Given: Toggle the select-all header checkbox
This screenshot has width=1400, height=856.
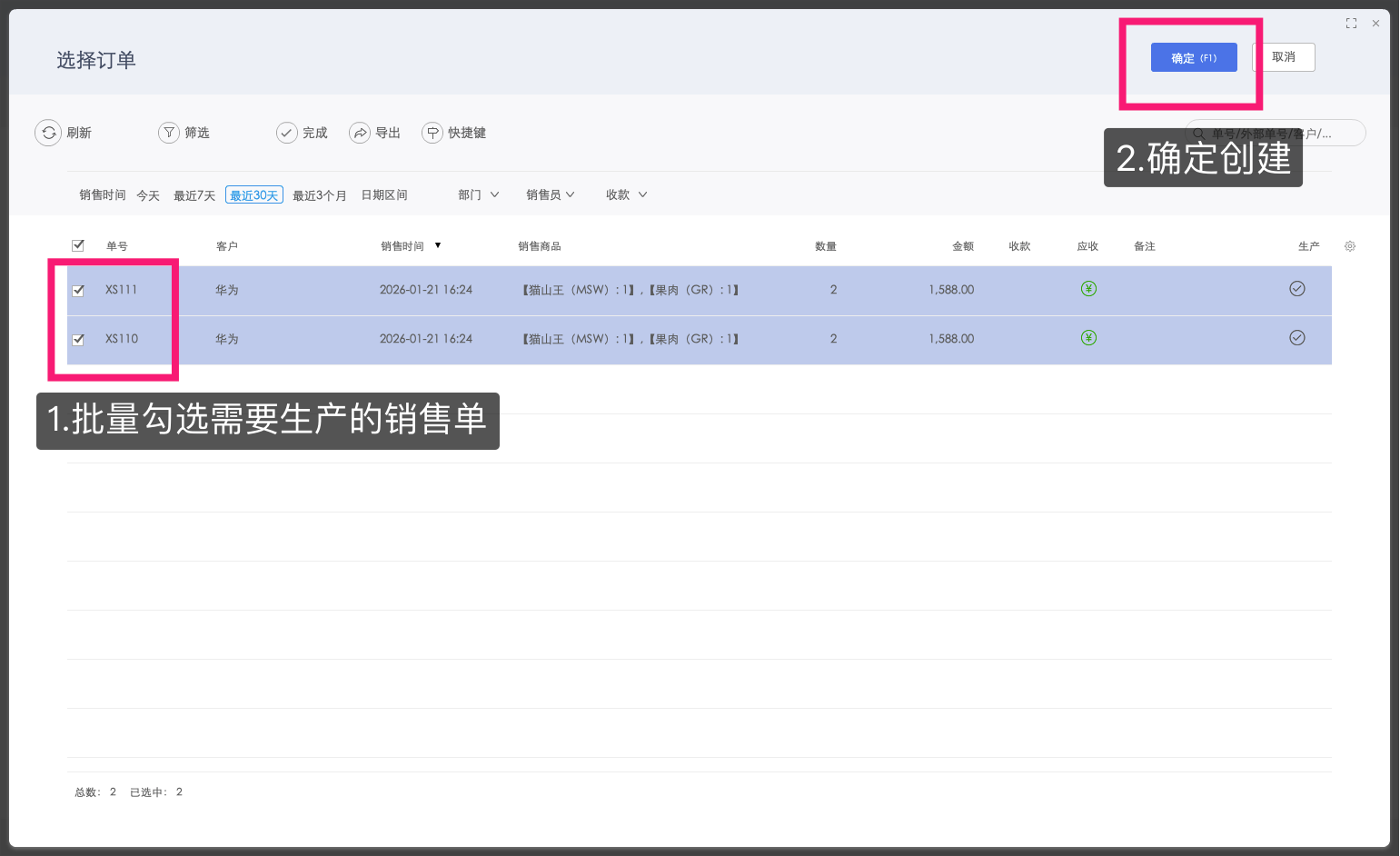Looking at the screenshot, I should (78, 245).
